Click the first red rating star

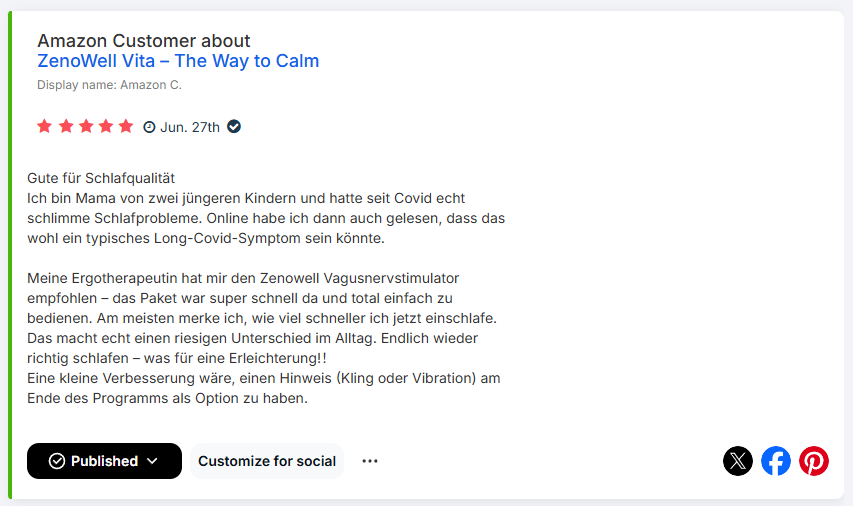[x=45, y=126]
